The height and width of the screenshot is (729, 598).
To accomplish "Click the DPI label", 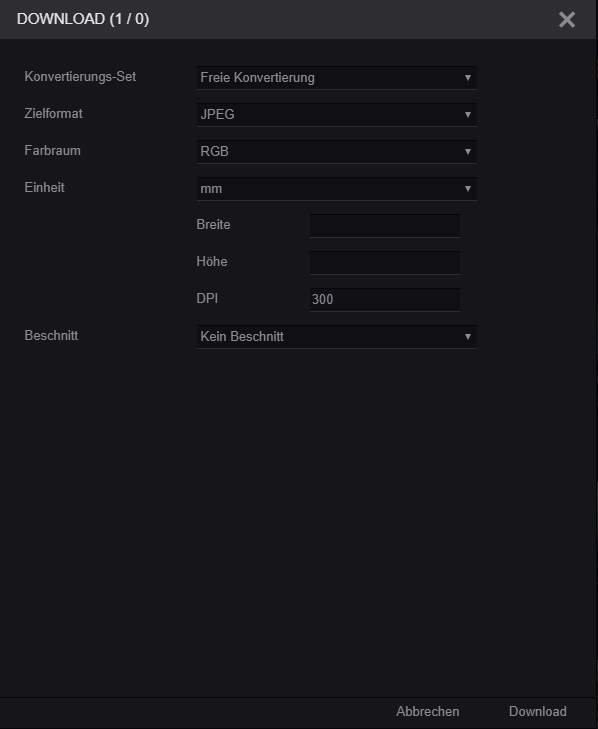I will click(x=207, y=298).
